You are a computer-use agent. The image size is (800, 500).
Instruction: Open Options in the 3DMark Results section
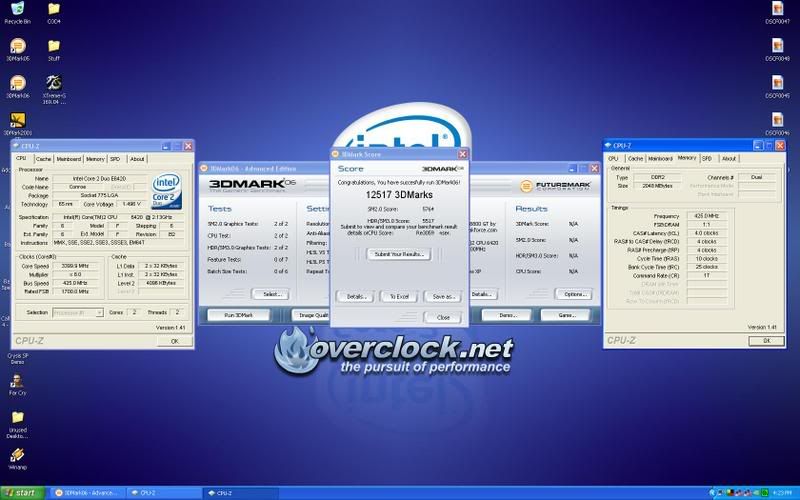(574, 294)
